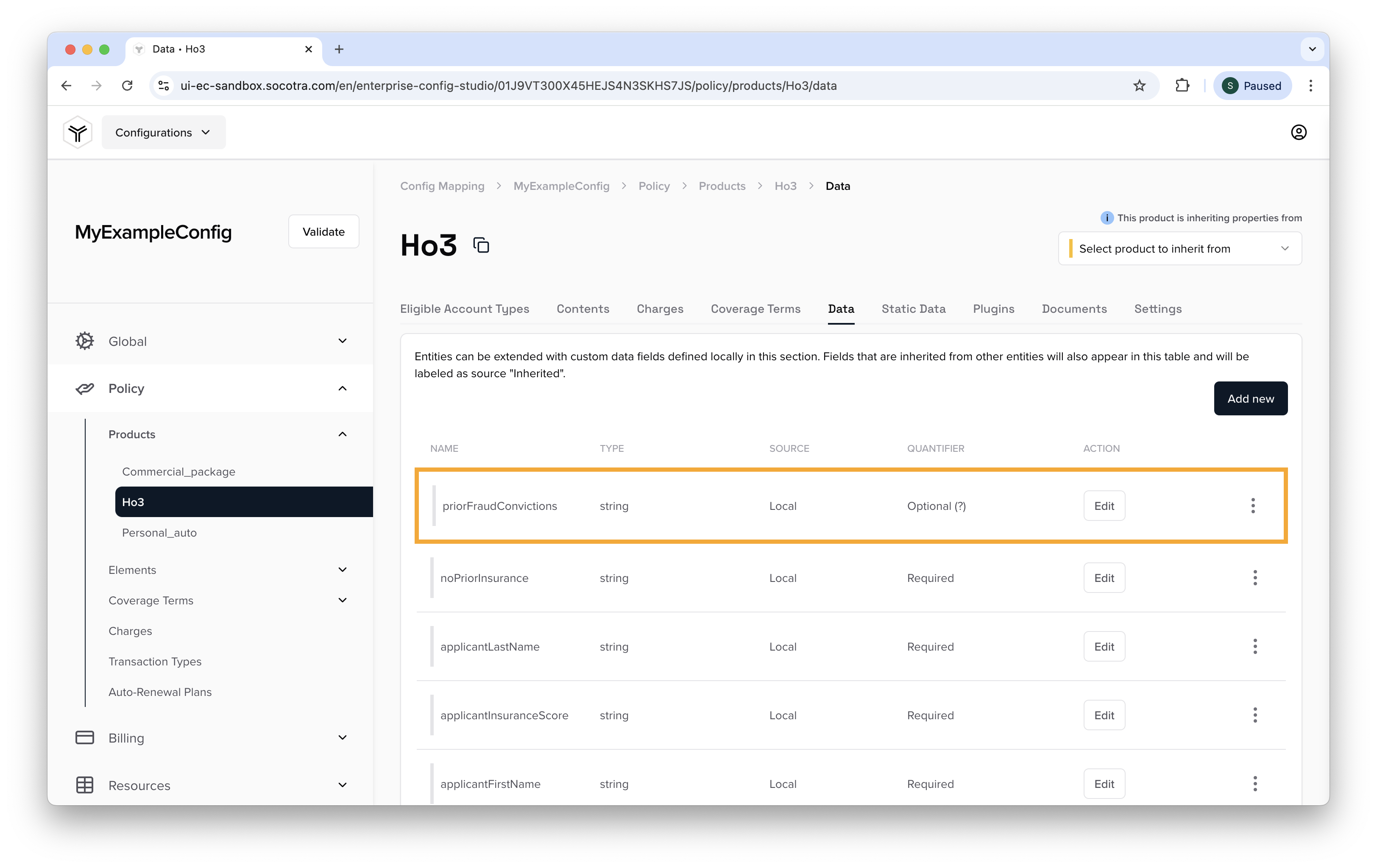The height and width of the screenshot is (868, 1377).
Task: Switch to the Plugins tab
Action: 993,309
